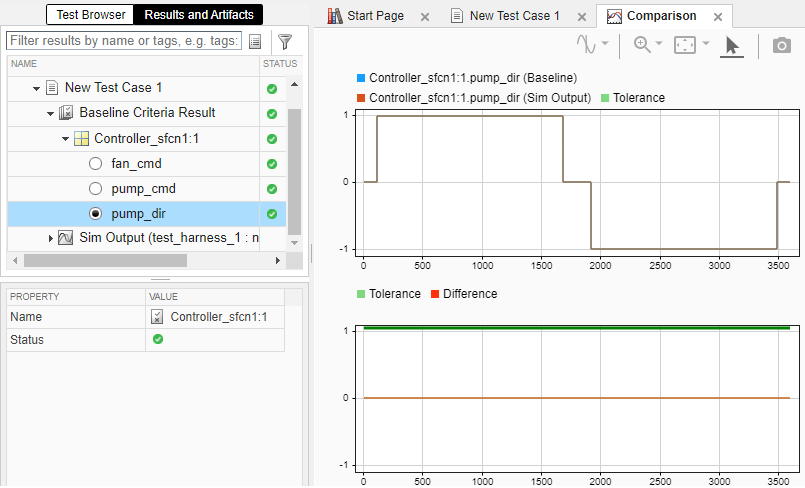The width and height of the screenshot is (805, 488).
Task: Switch to the Test Browser view
Action: tap(89, 15)
